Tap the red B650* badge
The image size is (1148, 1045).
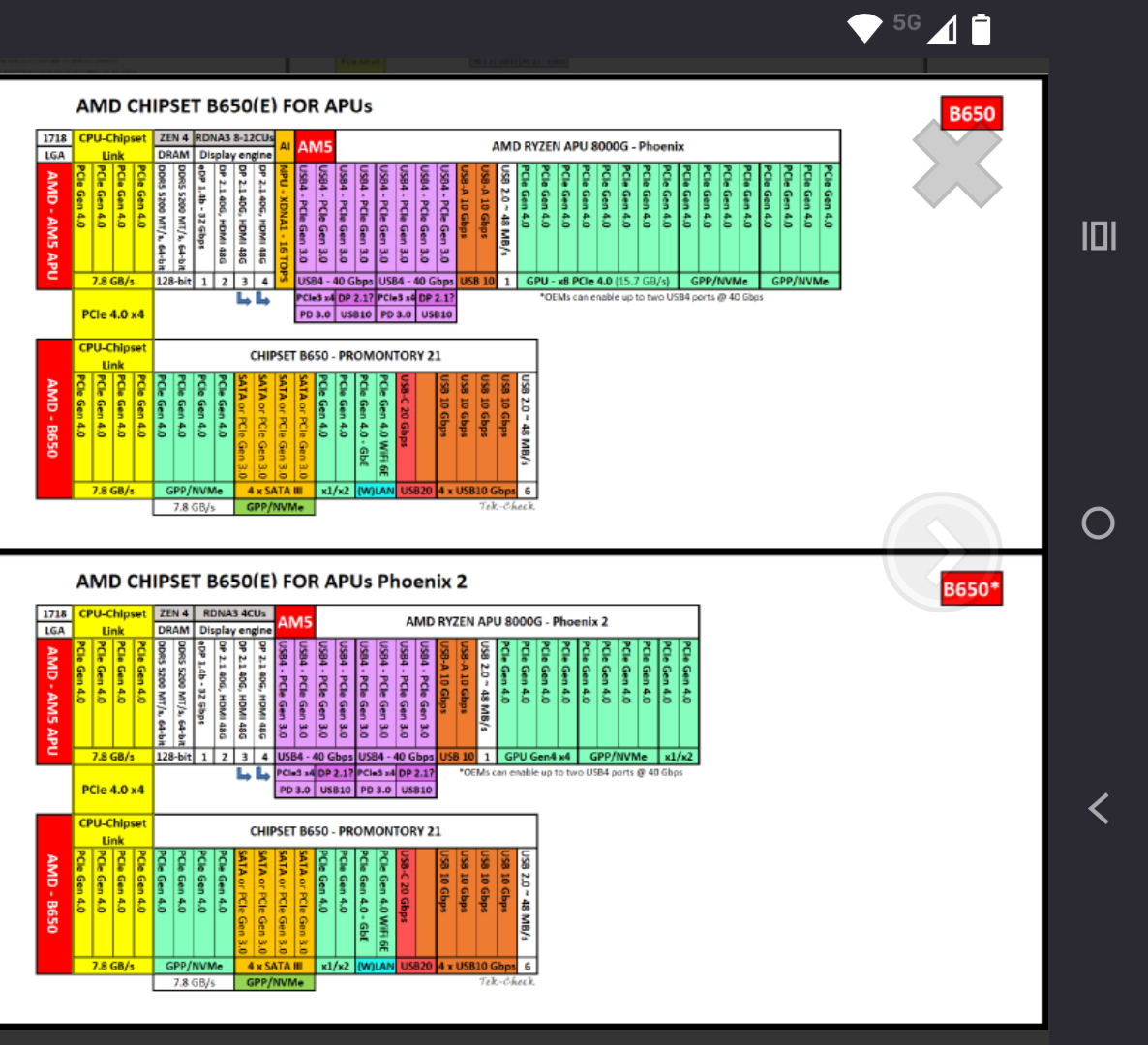[x=972, y=589]
